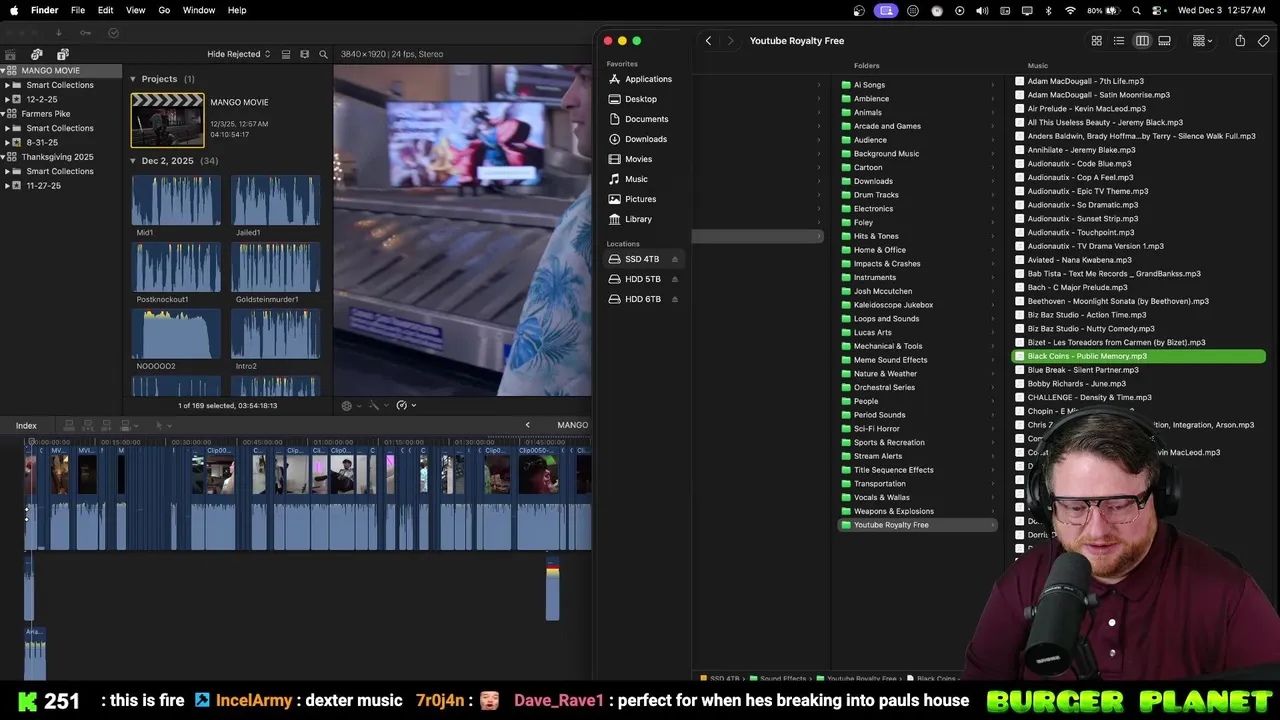Open the Finder group-by dropdown
Viewport: 1280px width, 720px height.
coord(1202,41)
